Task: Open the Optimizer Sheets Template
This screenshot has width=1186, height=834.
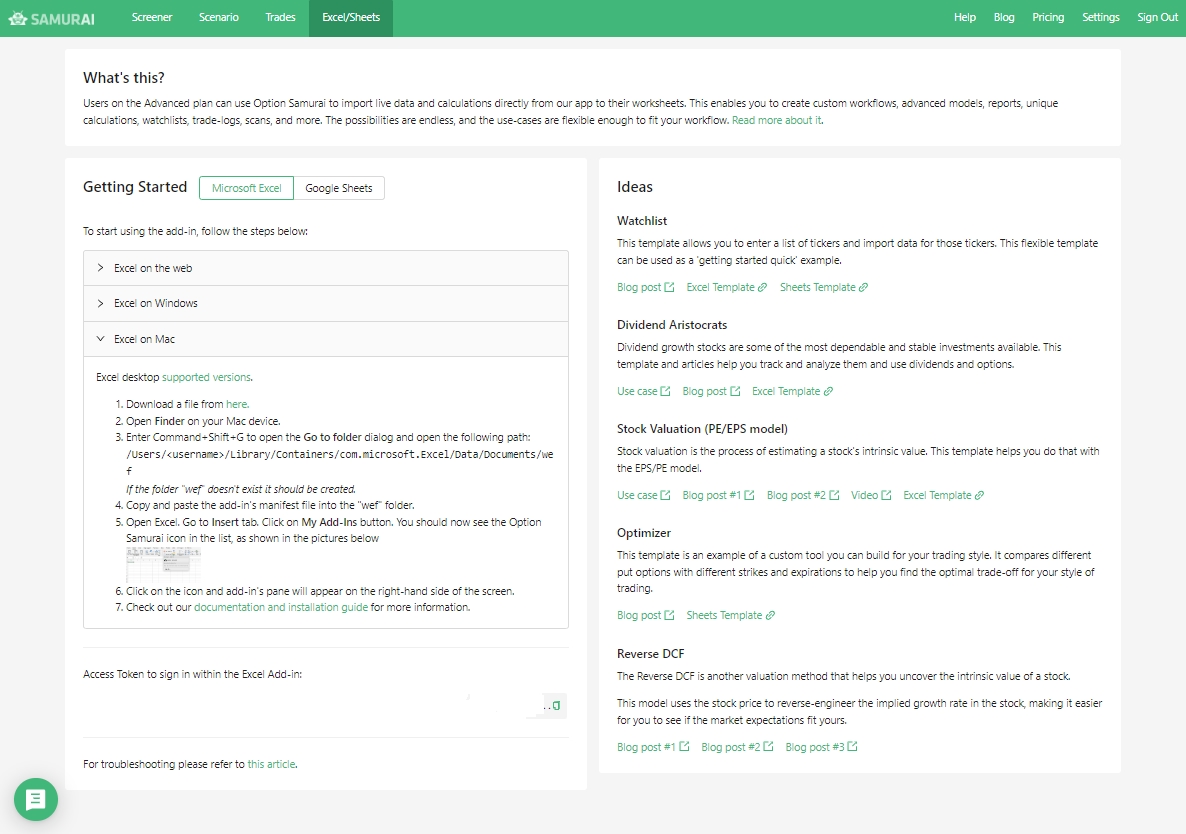Action: click(730, 615)
